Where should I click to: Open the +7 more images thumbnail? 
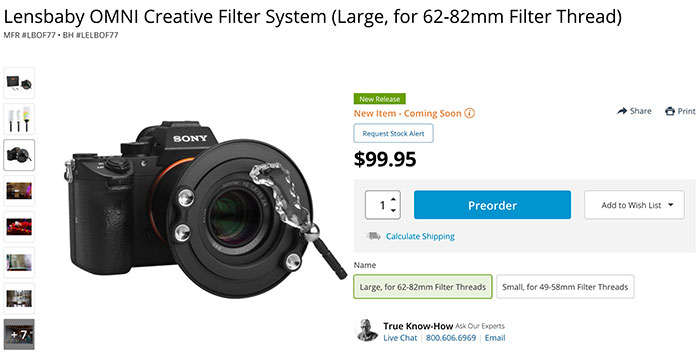click(19, 334)
